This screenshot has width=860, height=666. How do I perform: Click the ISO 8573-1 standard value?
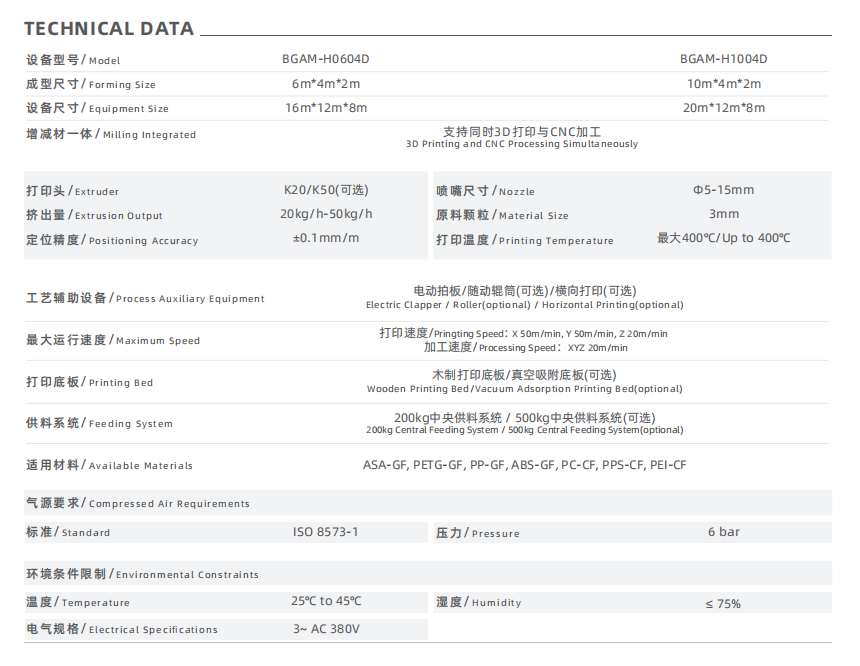(326, 532)
